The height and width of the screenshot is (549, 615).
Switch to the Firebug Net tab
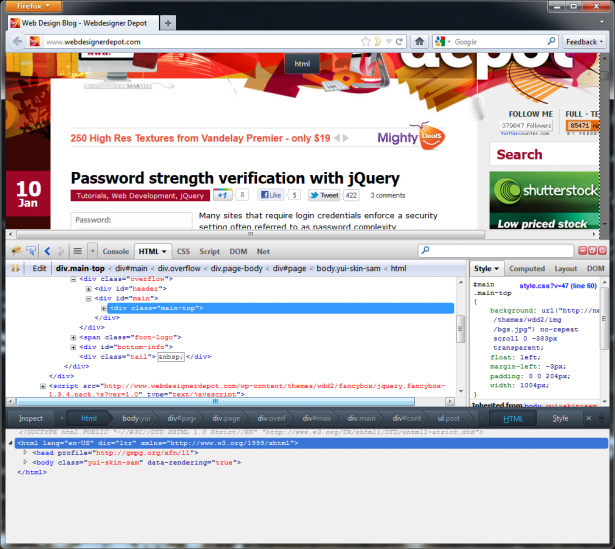(x=263, y=251)
